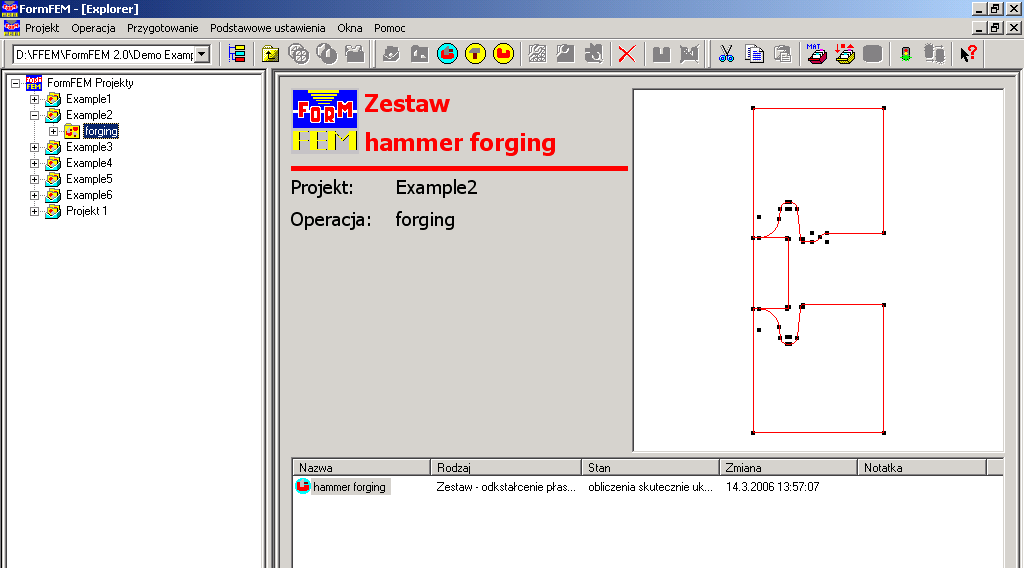Click the red X delete icon
This screenshot has height=568, width=1024.
[x=627, y=54]
